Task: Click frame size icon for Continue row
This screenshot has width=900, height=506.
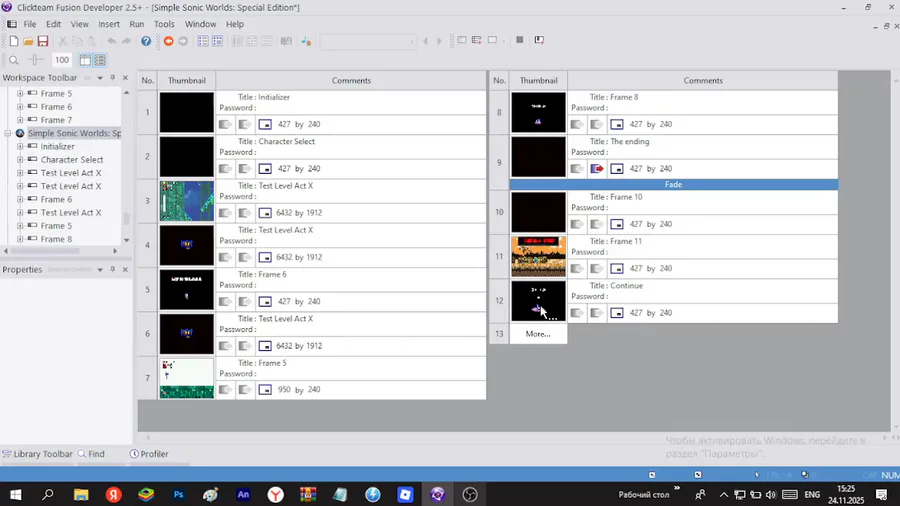Action: [616, 313]
